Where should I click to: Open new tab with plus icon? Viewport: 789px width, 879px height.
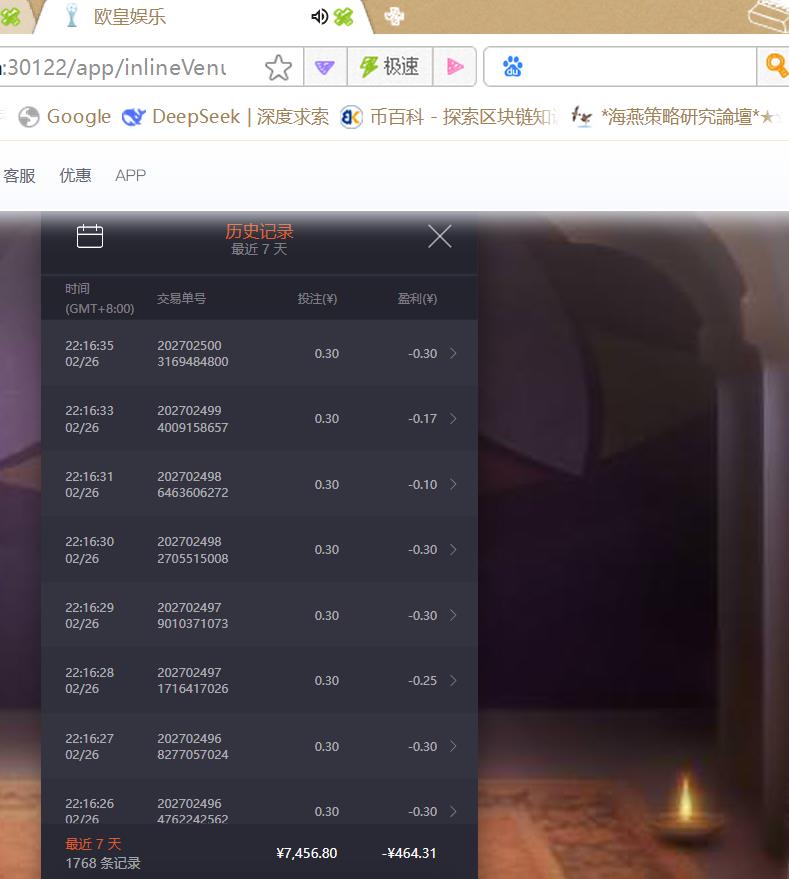pos(394,16)
